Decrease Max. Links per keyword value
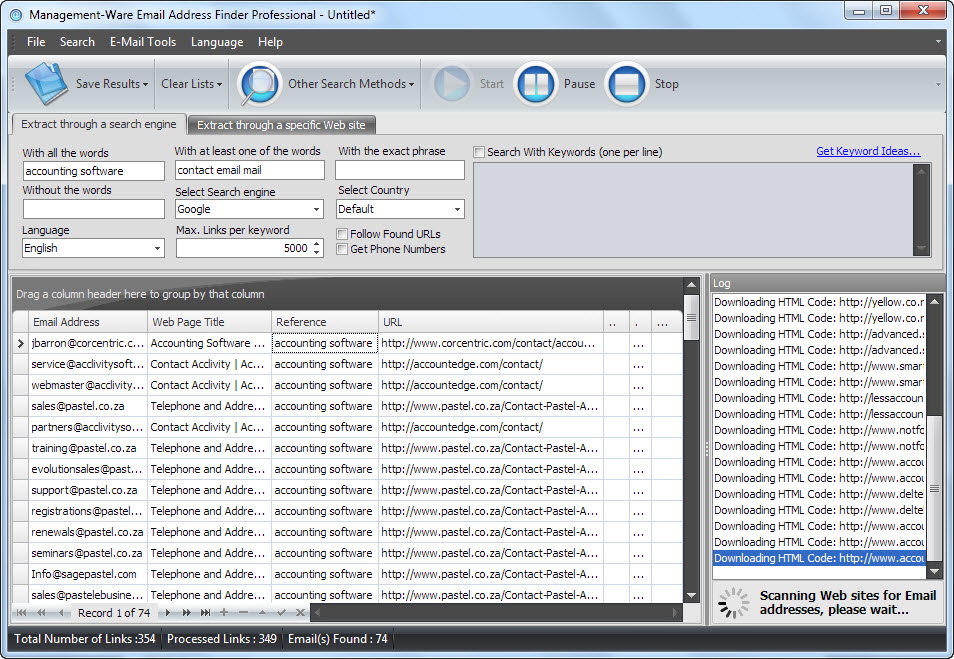The height and width of the screenshot is (659, 954). pos(316,252)
